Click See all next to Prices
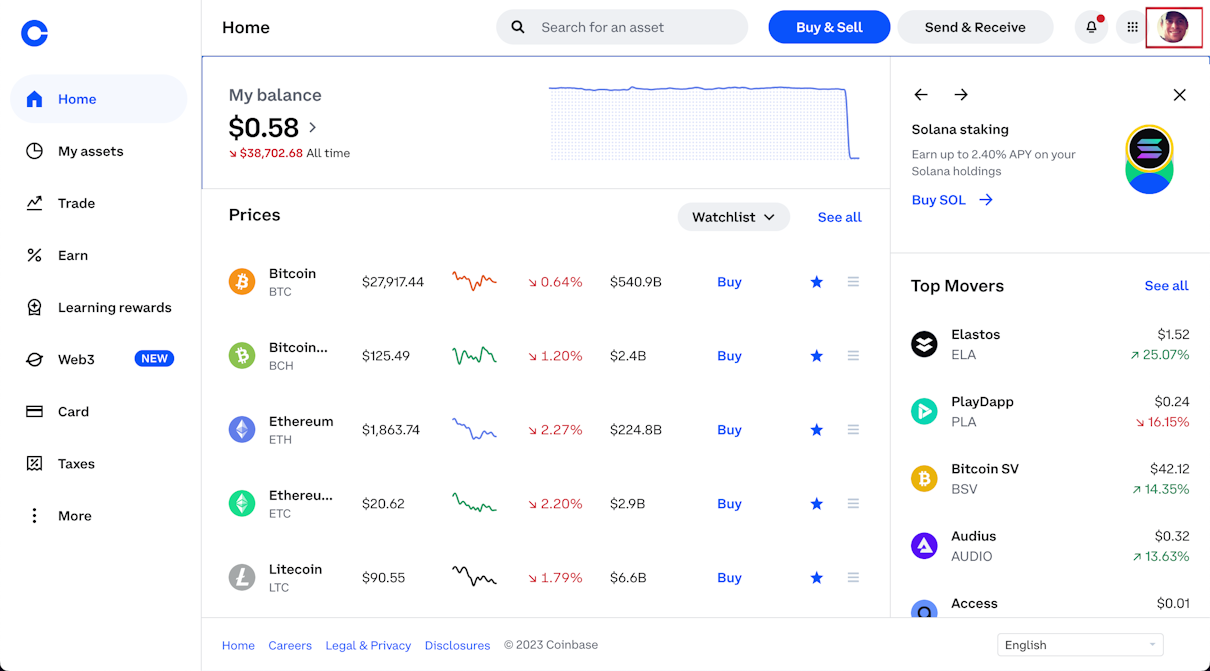 click(839, 217)
